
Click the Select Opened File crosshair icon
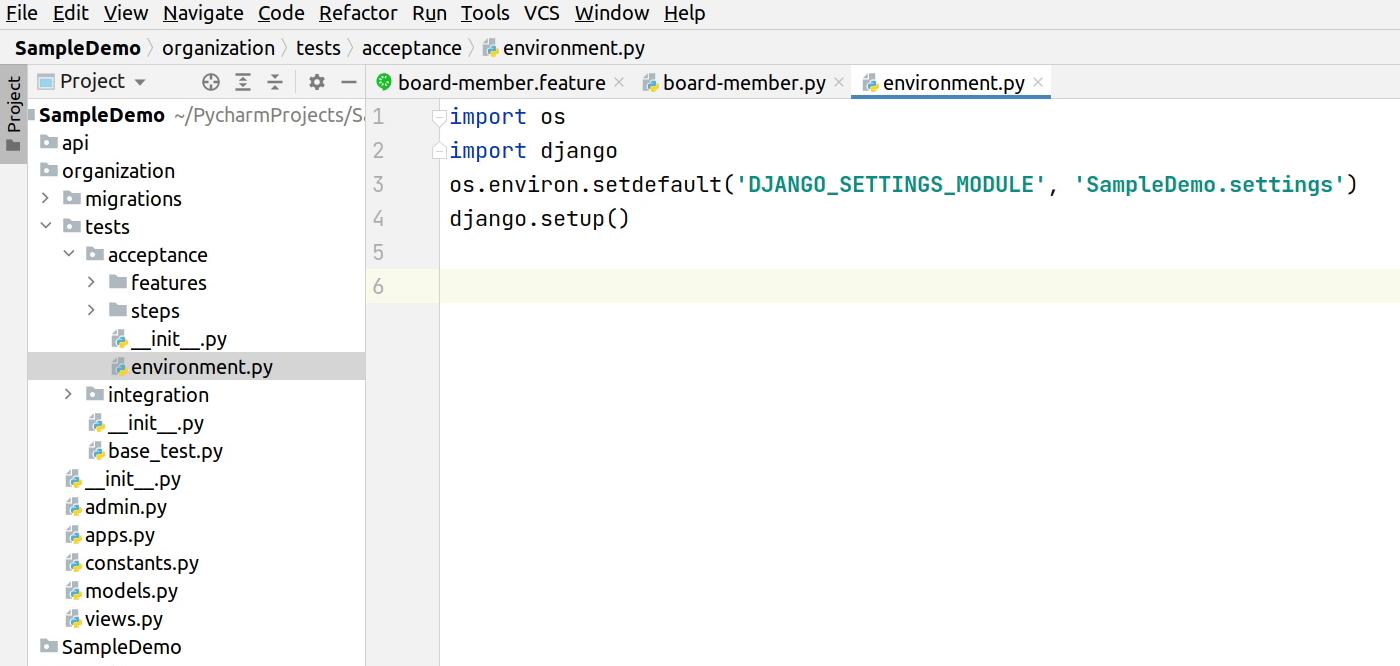(x=208, y=82)
